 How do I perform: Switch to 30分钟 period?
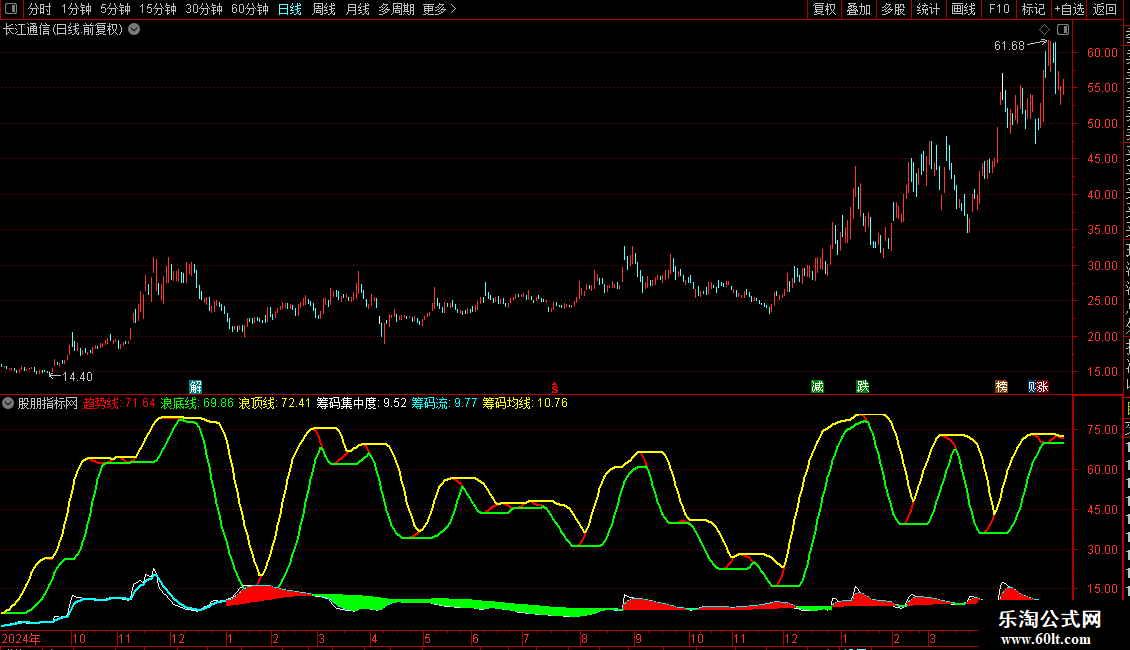tap(204, 9)
